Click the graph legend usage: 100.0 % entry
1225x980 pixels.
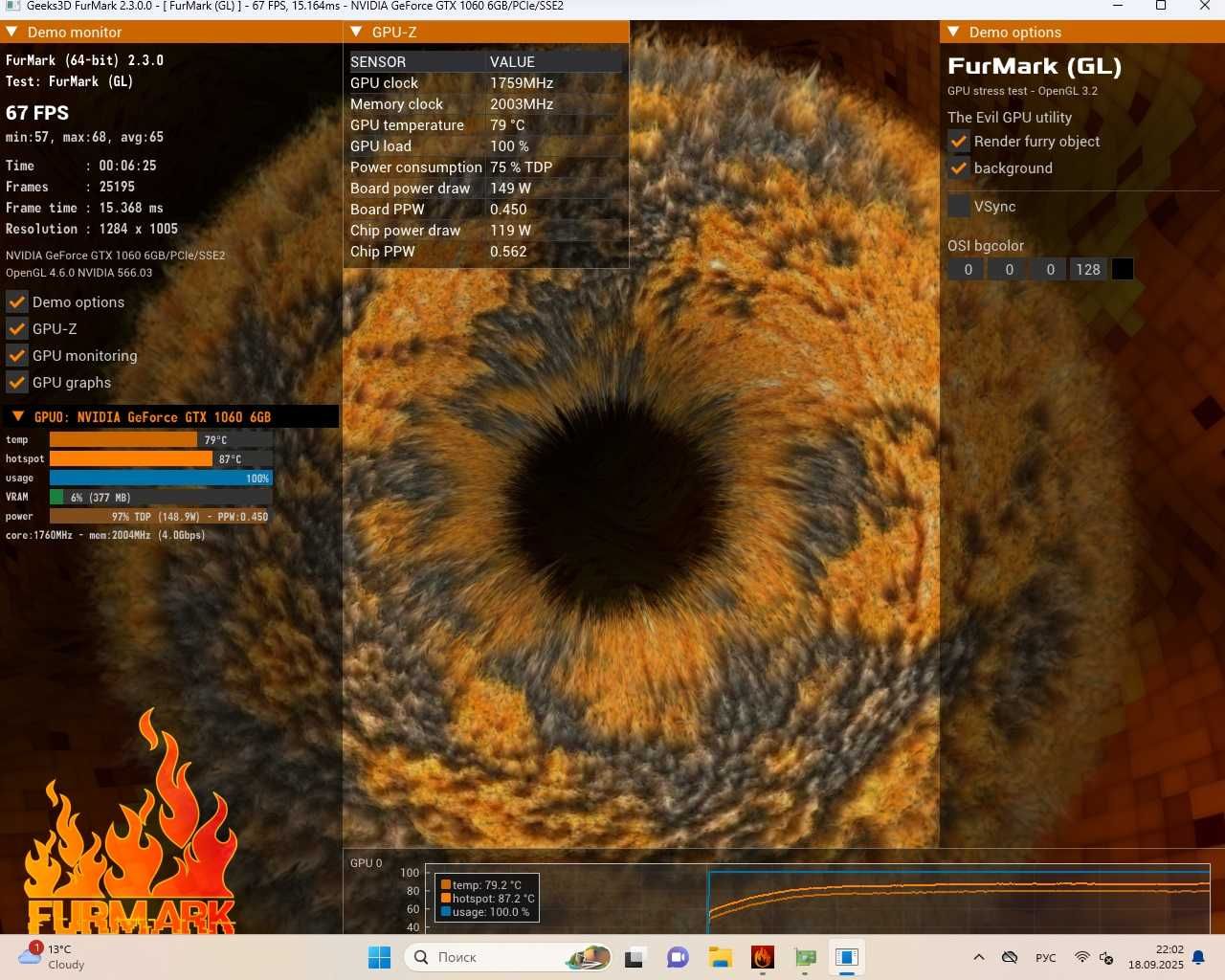point(485,912)
